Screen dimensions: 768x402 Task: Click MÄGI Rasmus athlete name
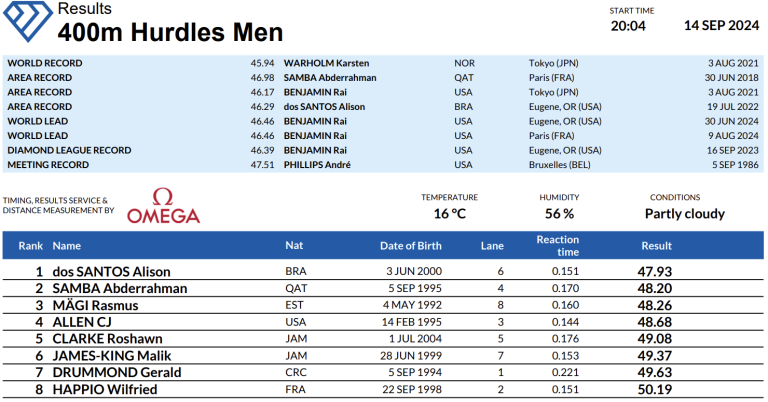pyautogui.click(x=95, y=305)
